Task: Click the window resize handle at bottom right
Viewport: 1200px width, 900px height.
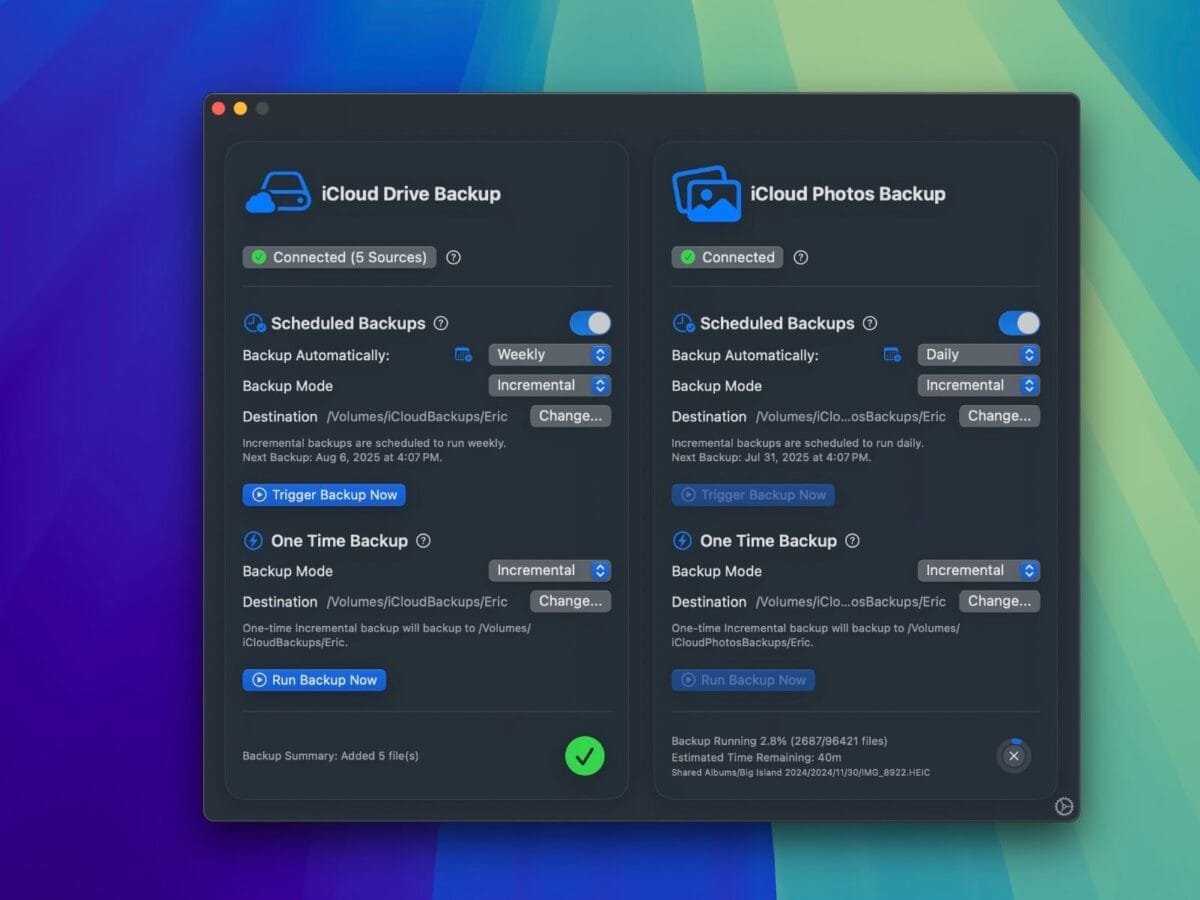Action: (1063, 805)
